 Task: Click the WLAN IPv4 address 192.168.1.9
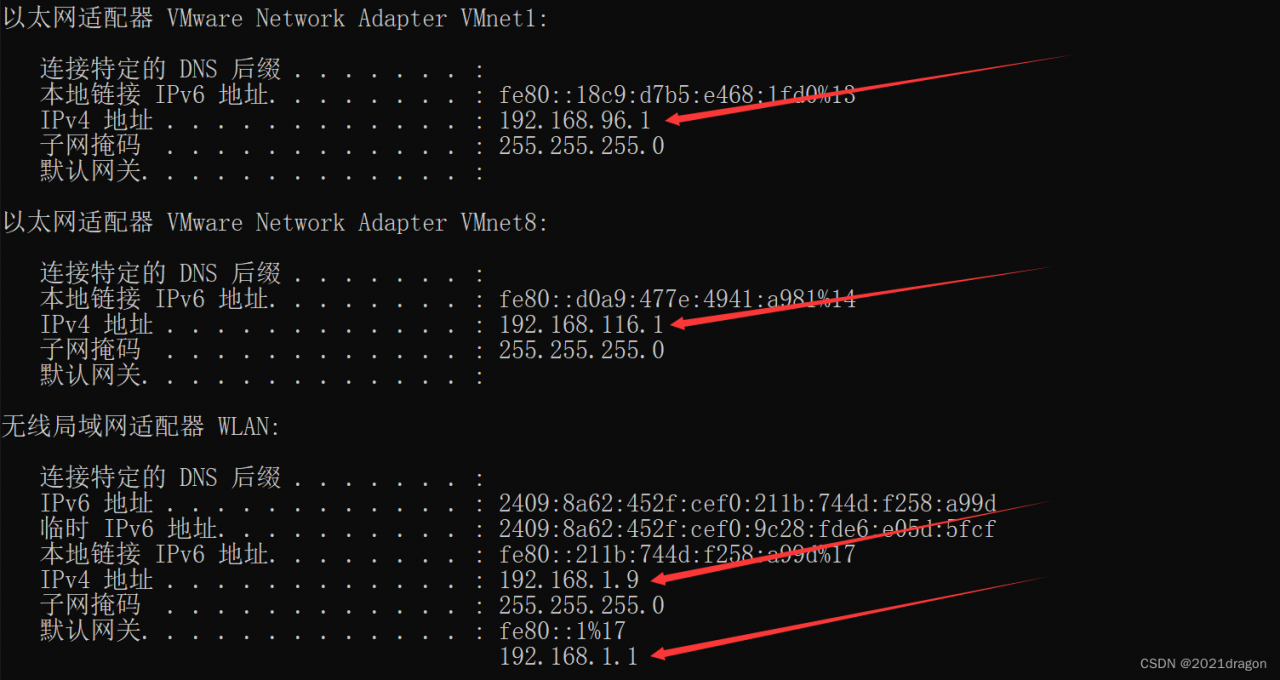[x=568, y=580]
